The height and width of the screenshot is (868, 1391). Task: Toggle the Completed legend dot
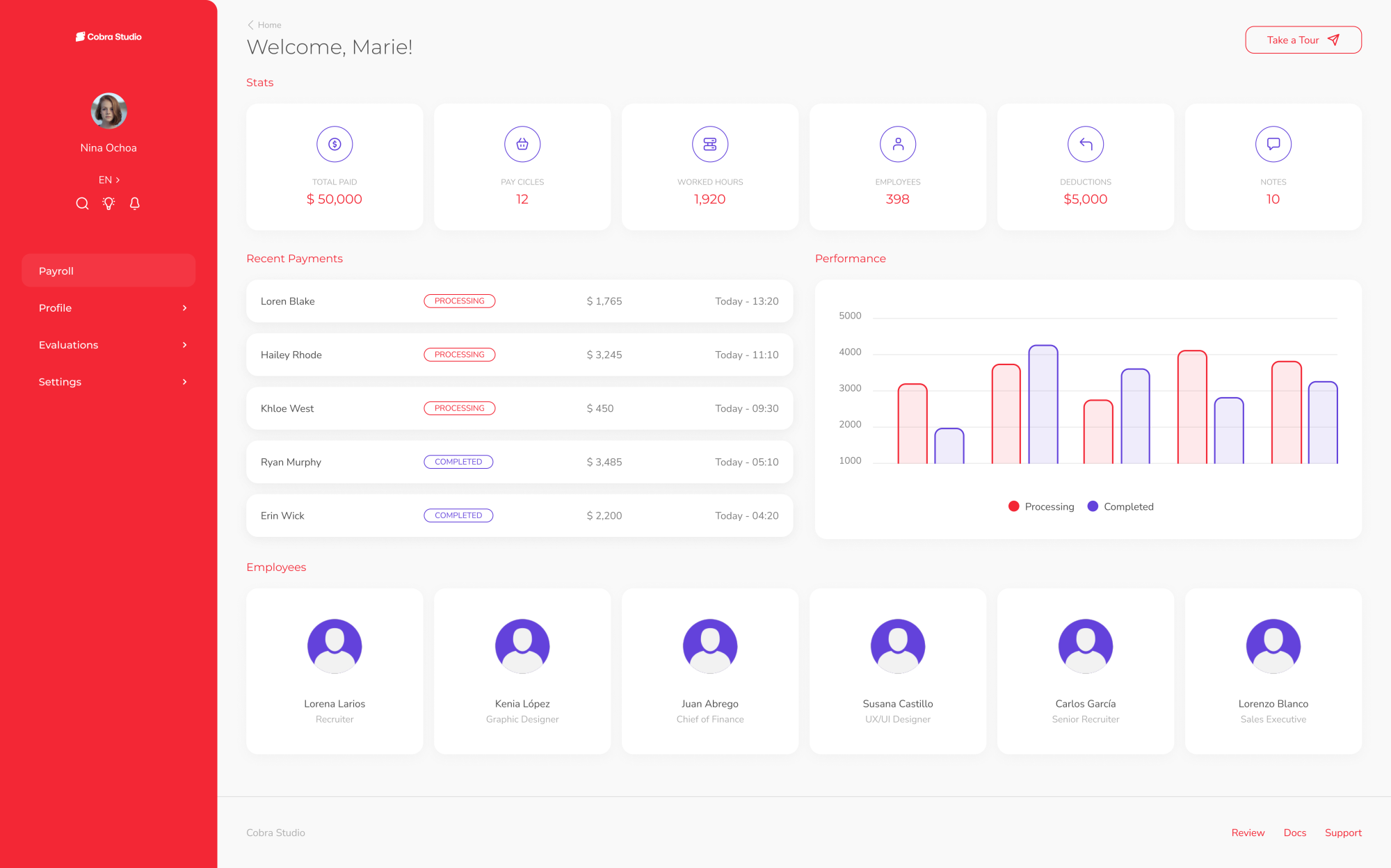1093,506
